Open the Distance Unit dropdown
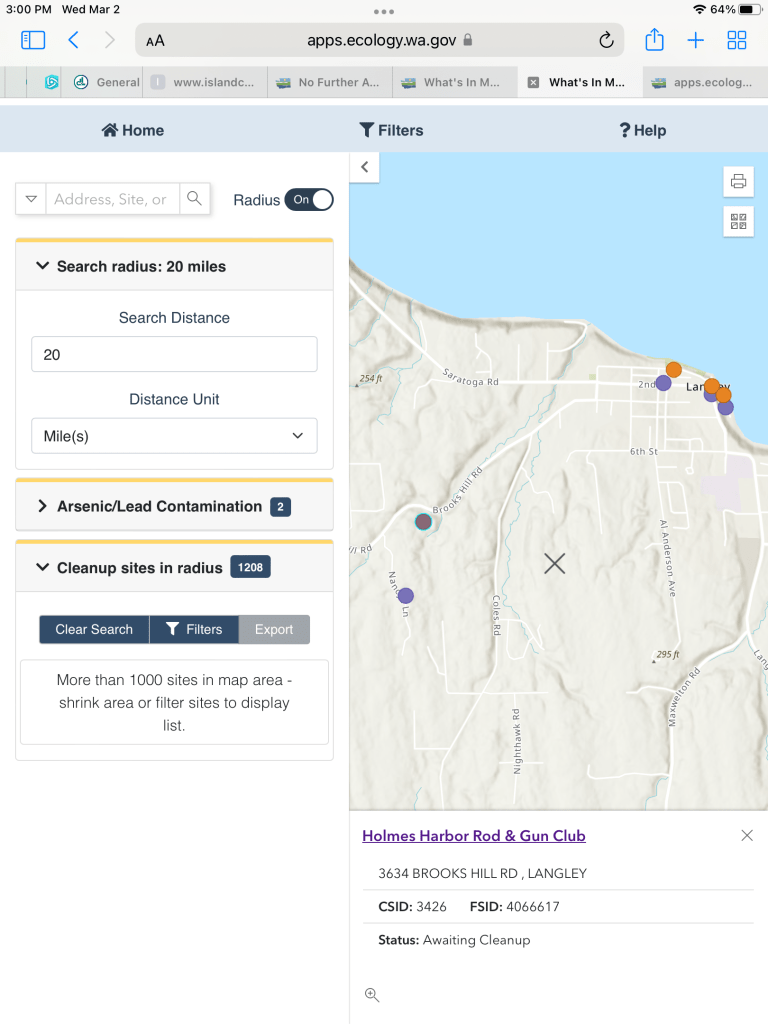This screenshot has height=1024, width=768. (x=174, y=436)
